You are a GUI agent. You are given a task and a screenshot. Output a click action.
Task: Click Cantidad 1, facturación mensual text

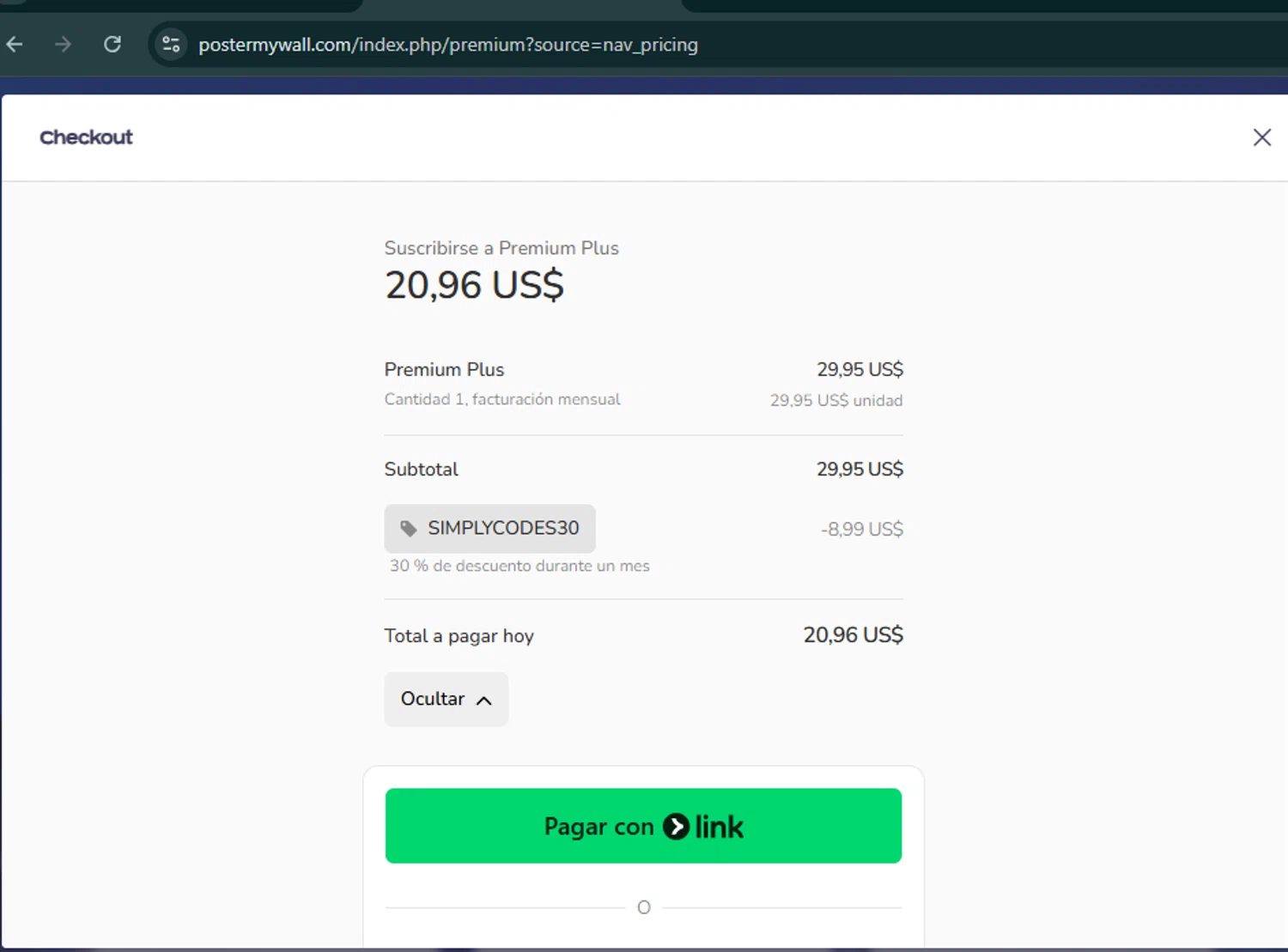click(x=502, y=399)
